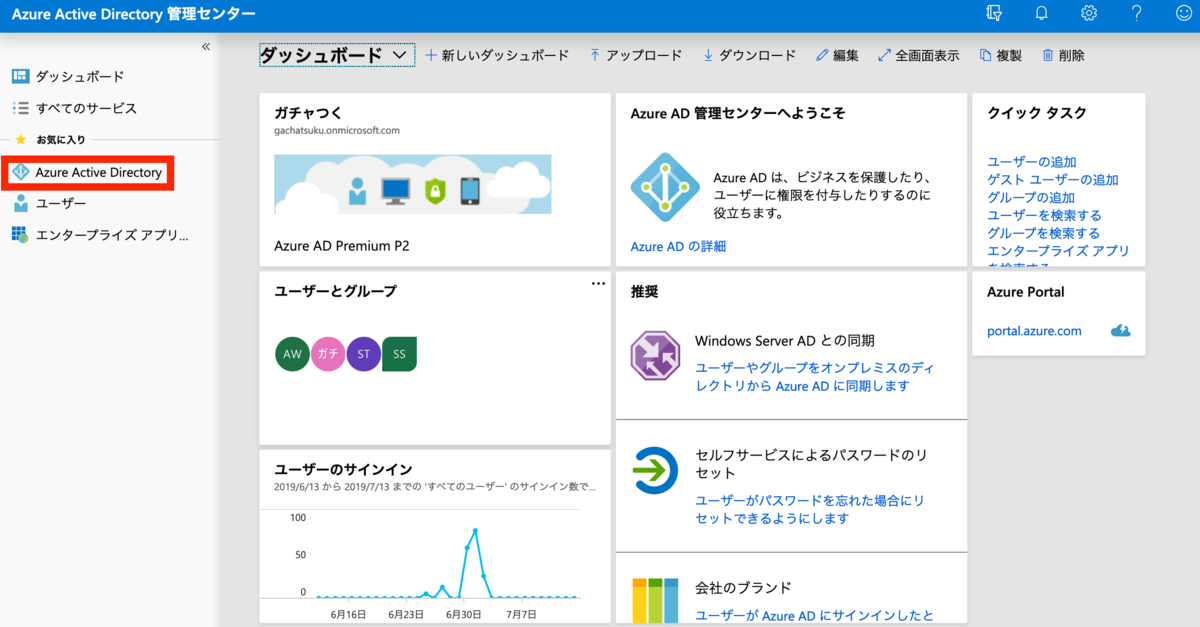Viewport: 1200px width, 627px height.
Task: Click ゲスト ユーザーの追加 quick task
Action: tap(1053, 180)
